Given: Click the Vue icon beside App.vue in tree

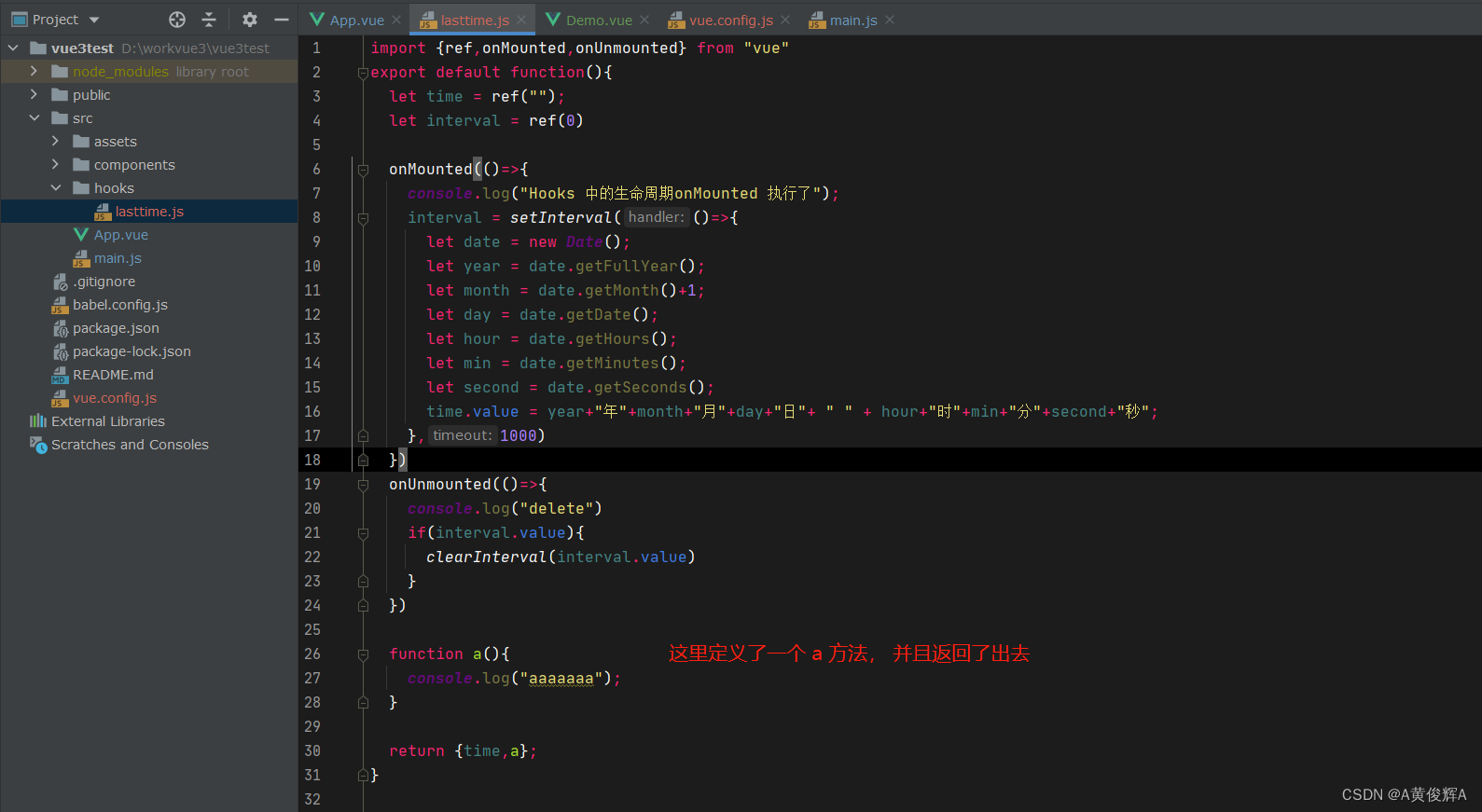Looking at the screenshot, I should (81, 235).
